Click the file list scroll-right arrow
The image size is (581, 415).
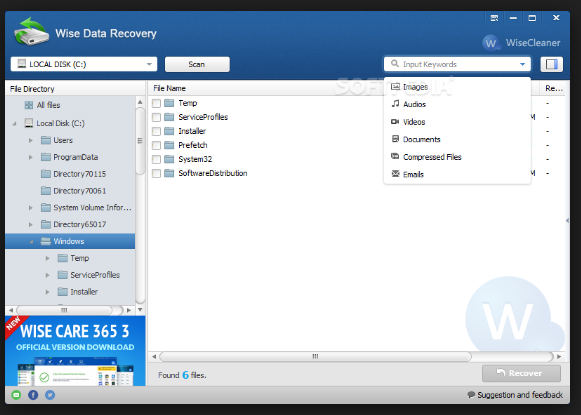point(559,356)
